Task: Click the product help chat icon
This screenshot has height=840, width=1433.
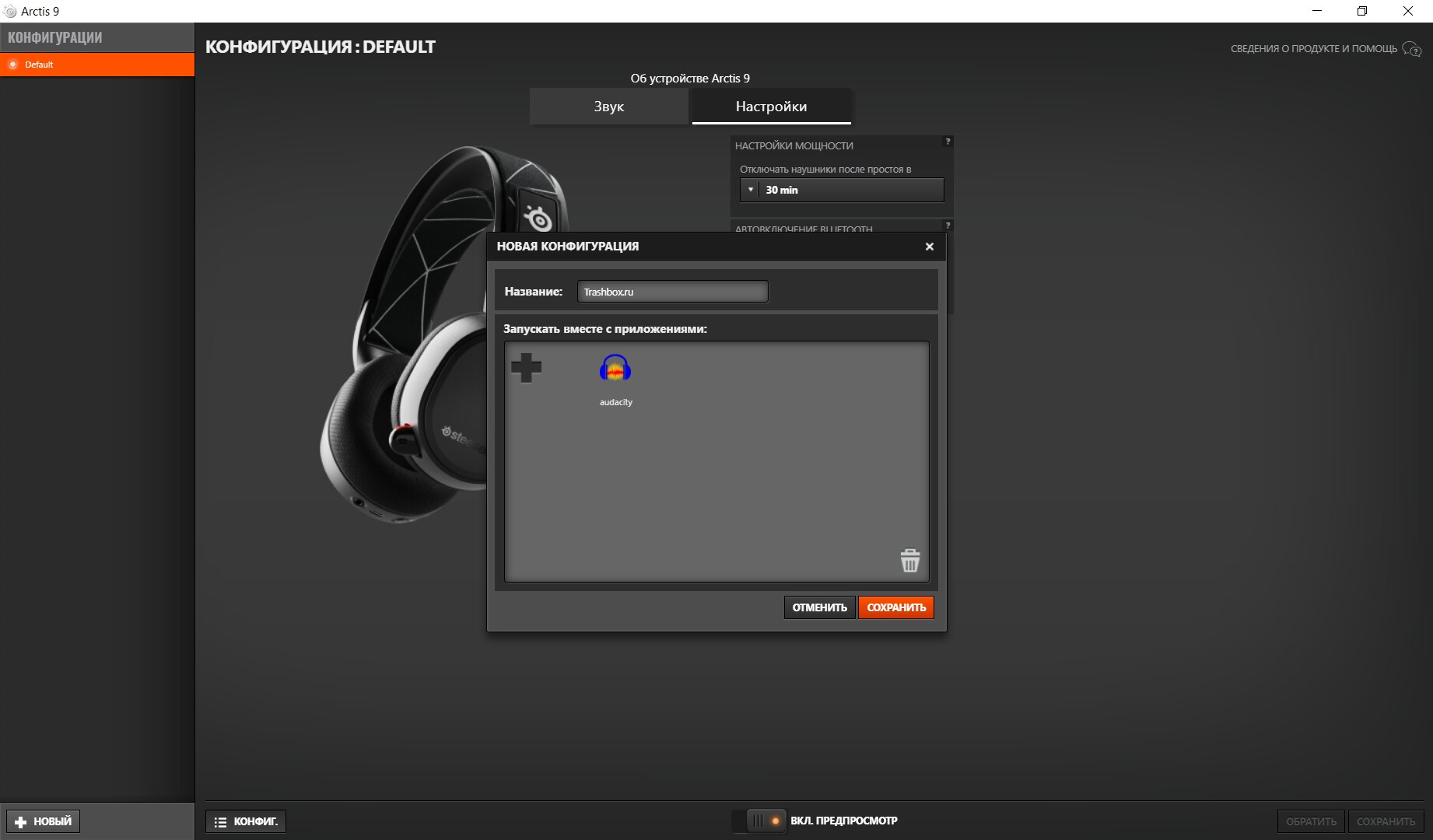Action: (1412, 49)
